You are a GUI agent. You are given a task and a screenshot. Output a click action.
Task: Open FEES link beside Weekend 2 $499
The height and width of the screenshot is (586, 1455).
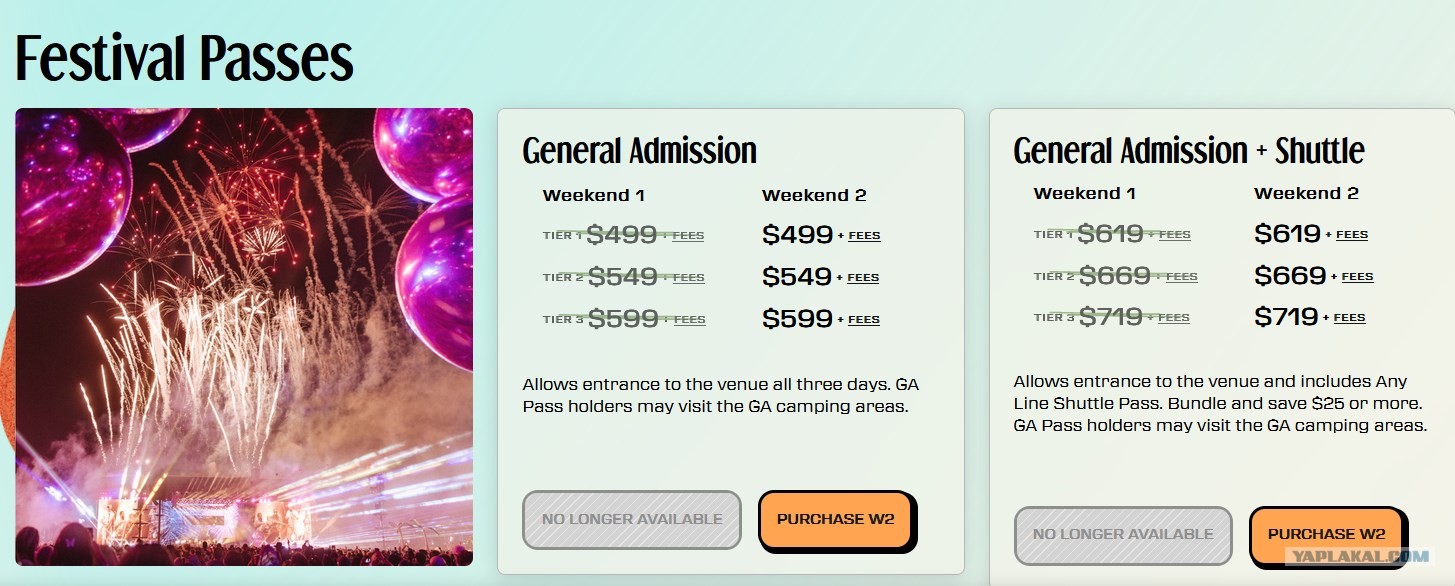click(x=864, y=236)
